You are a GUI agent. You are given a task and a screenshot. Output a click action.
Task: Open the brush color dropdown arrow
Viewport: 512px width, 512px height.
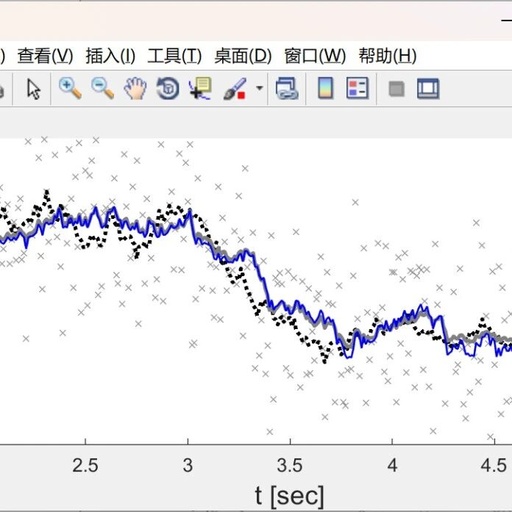coord(259,88)
